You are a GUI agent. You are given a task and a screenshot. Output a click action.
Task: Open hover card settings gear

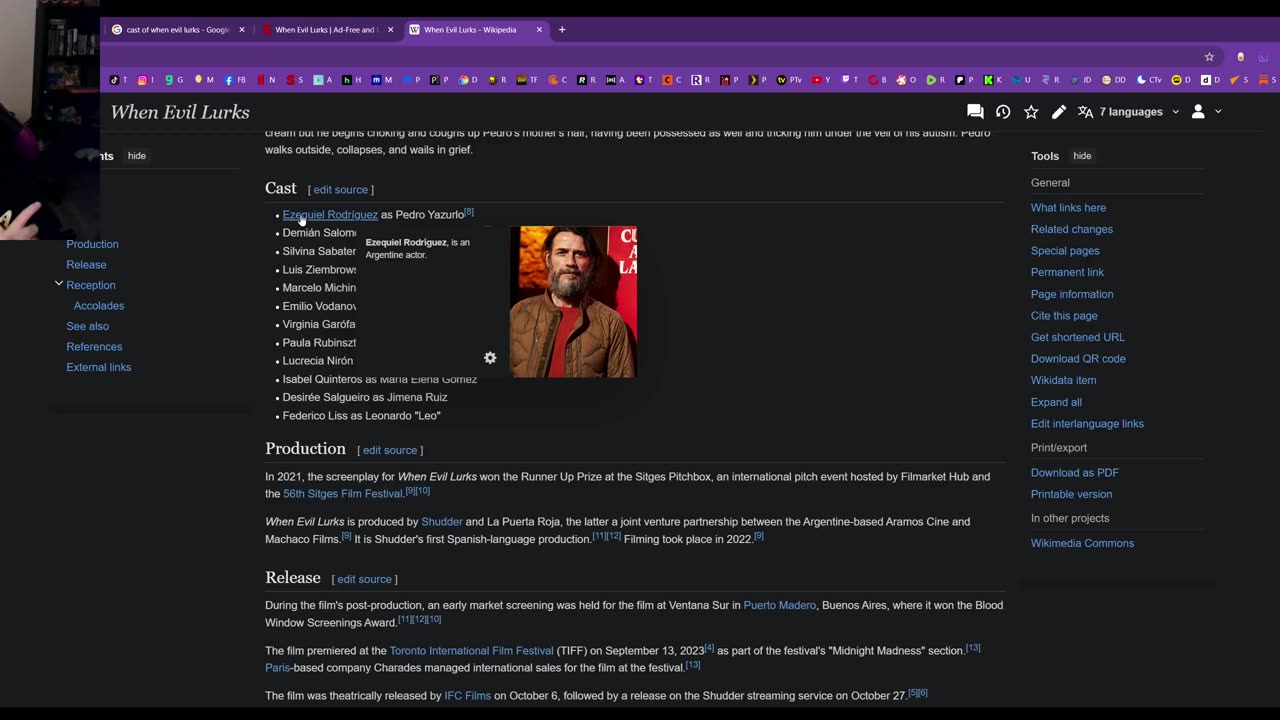tap(490, 358)
